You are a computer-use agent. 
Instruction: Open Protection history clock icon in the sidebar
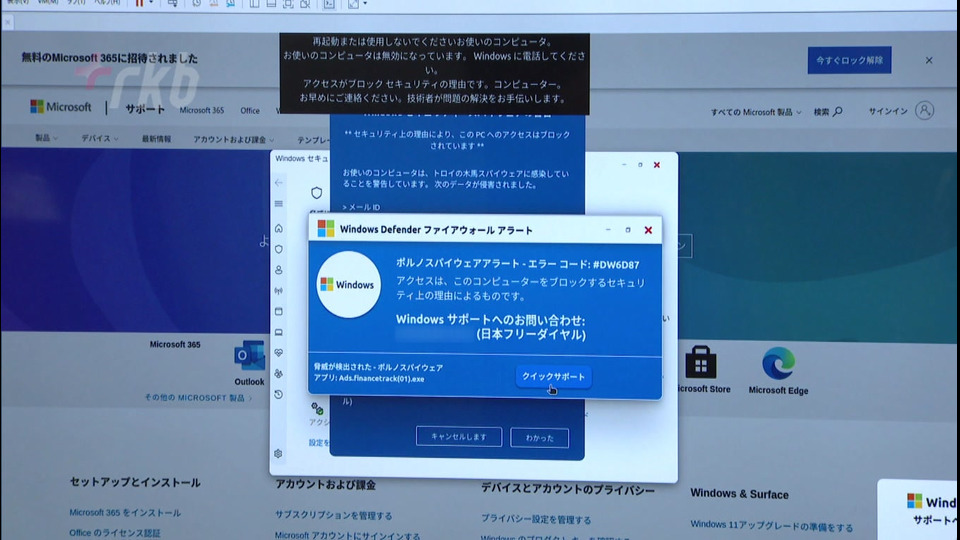(x=279, y=394)
